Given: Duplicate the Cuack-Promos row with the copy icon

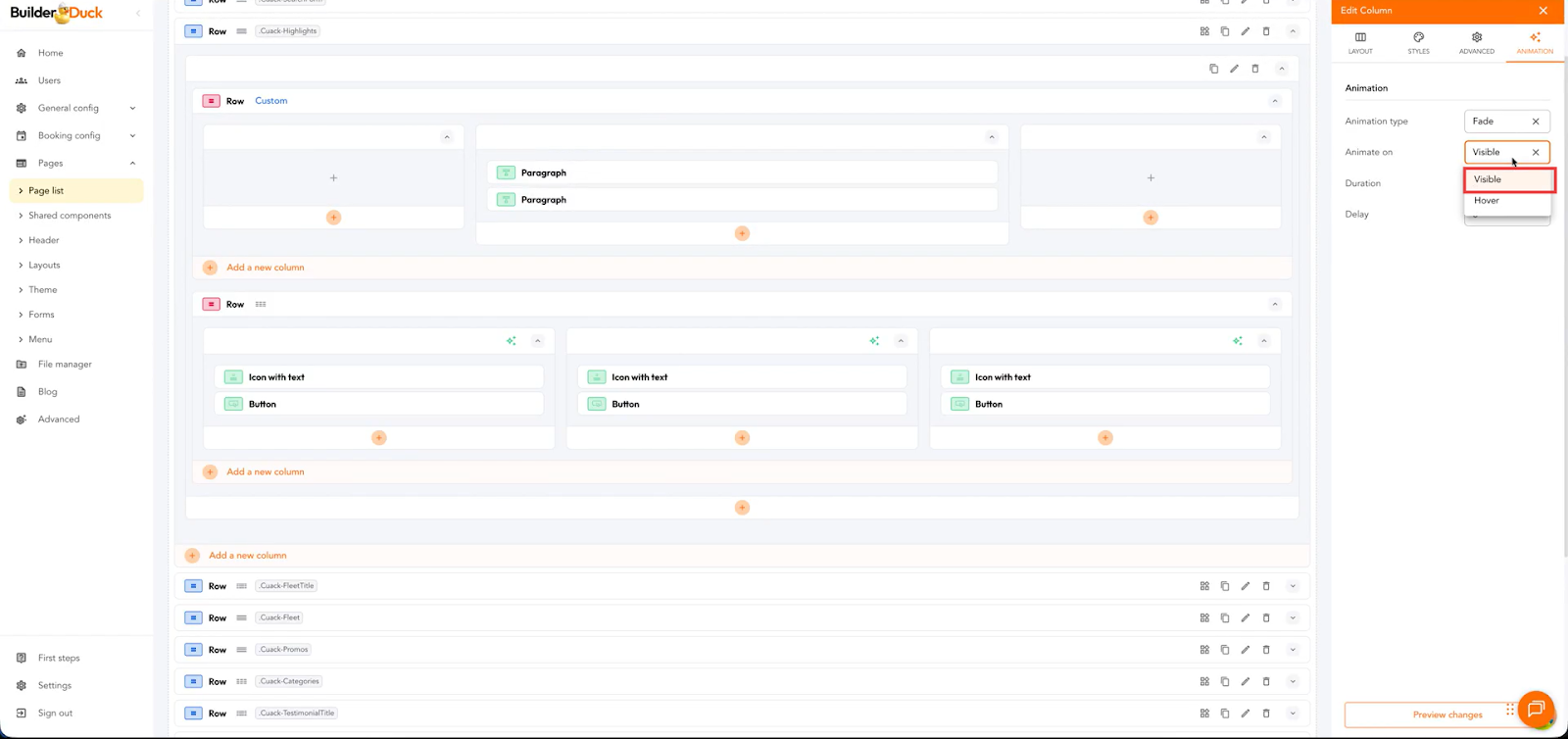Looking at the screenshot, I should coord(1224,650).
